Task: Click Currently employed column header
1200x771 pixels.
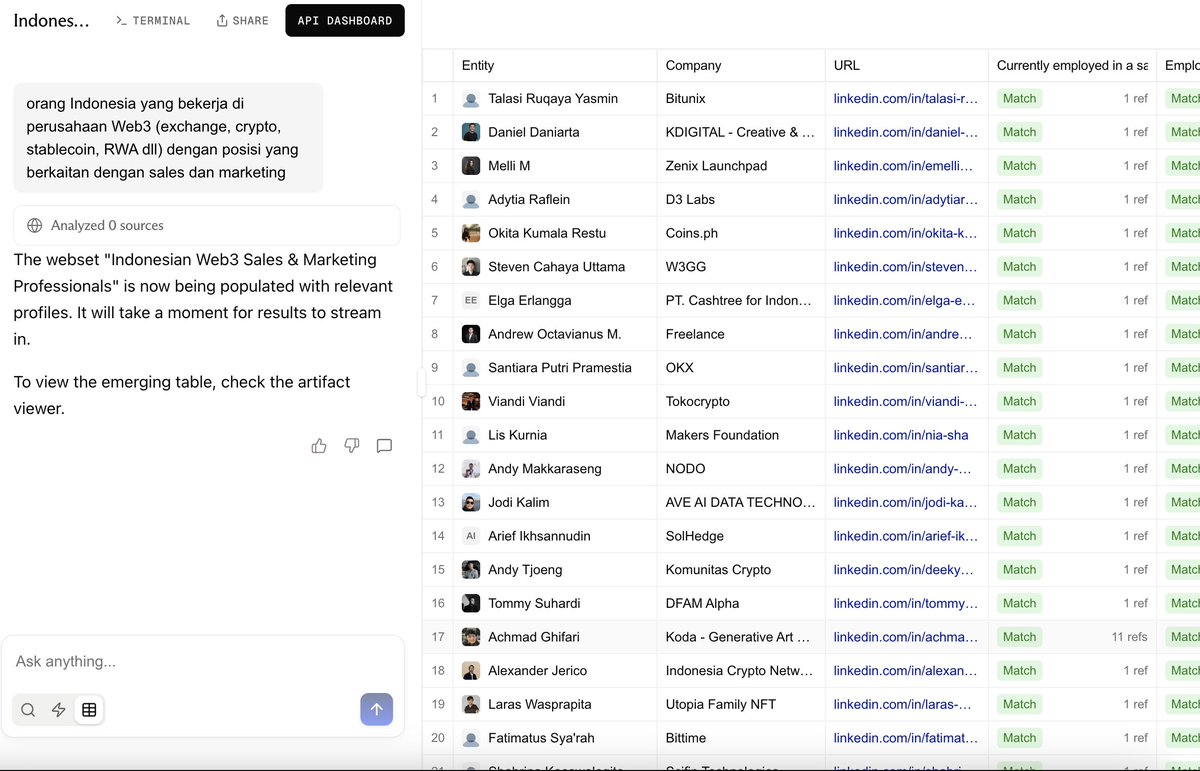Action: coord(1072,65)
